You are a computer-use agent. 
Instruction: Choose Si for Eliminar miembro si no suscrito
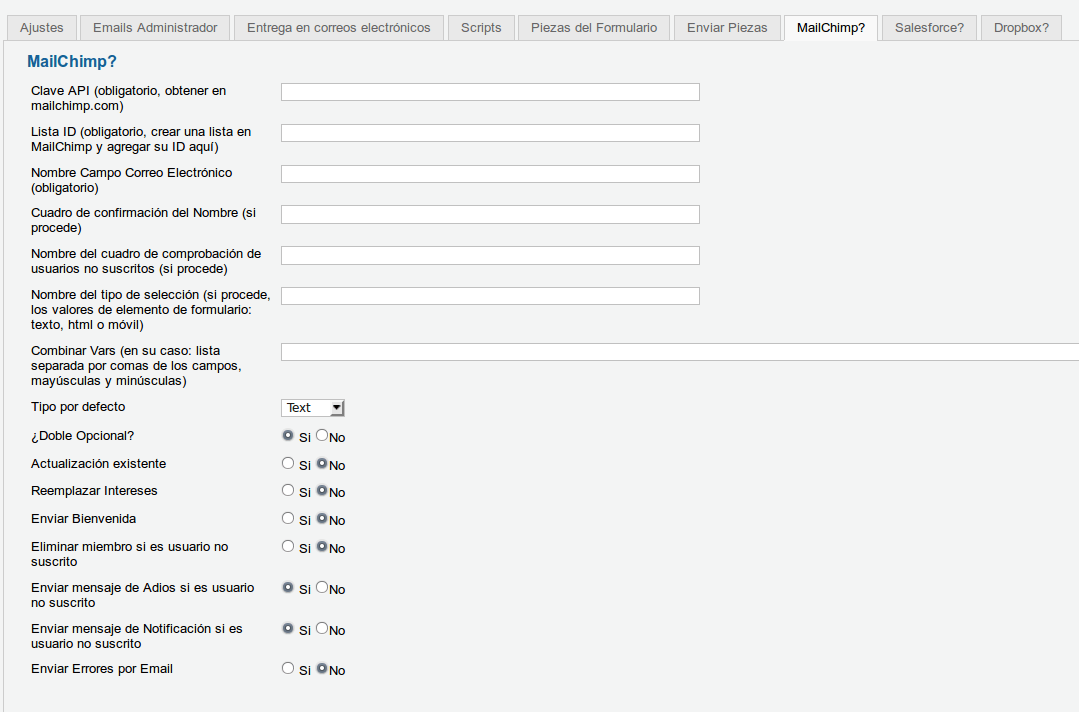pyautogui.click(x=288, y=546)
